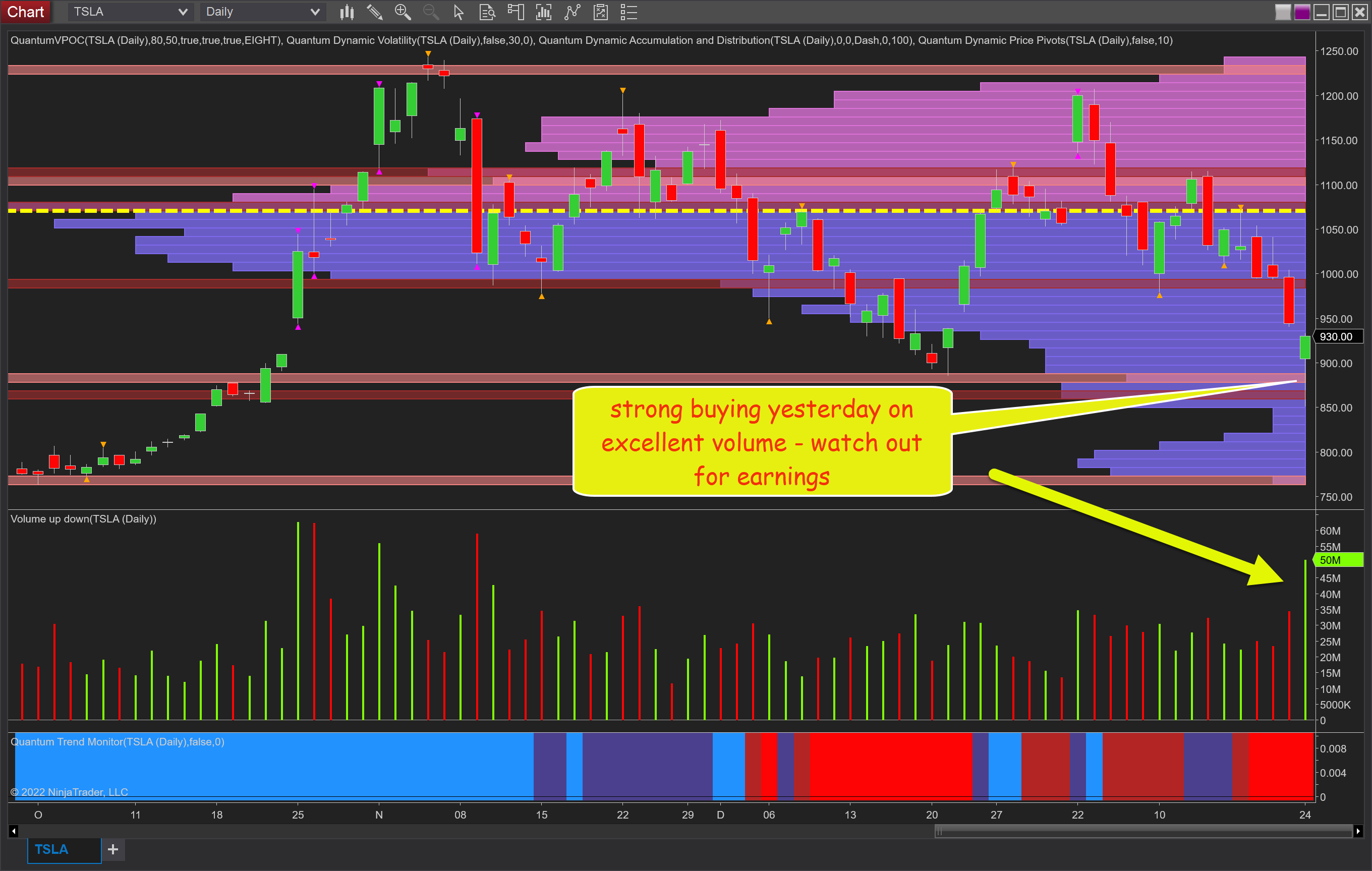Open the Properties list icon
The image size is (1372, 871).
628,12
